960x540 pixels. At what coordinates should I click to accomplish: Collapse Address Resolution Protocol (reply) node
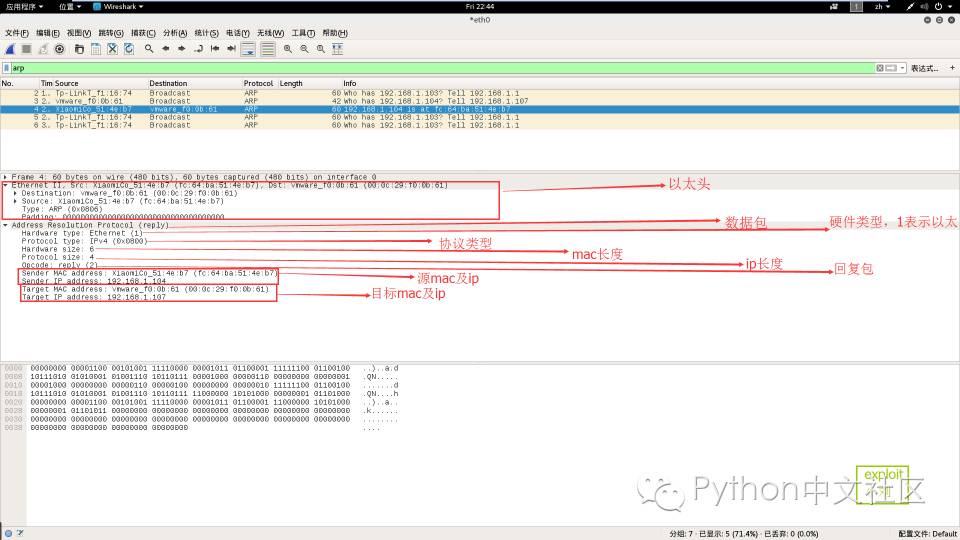click(x=6, y=225)
